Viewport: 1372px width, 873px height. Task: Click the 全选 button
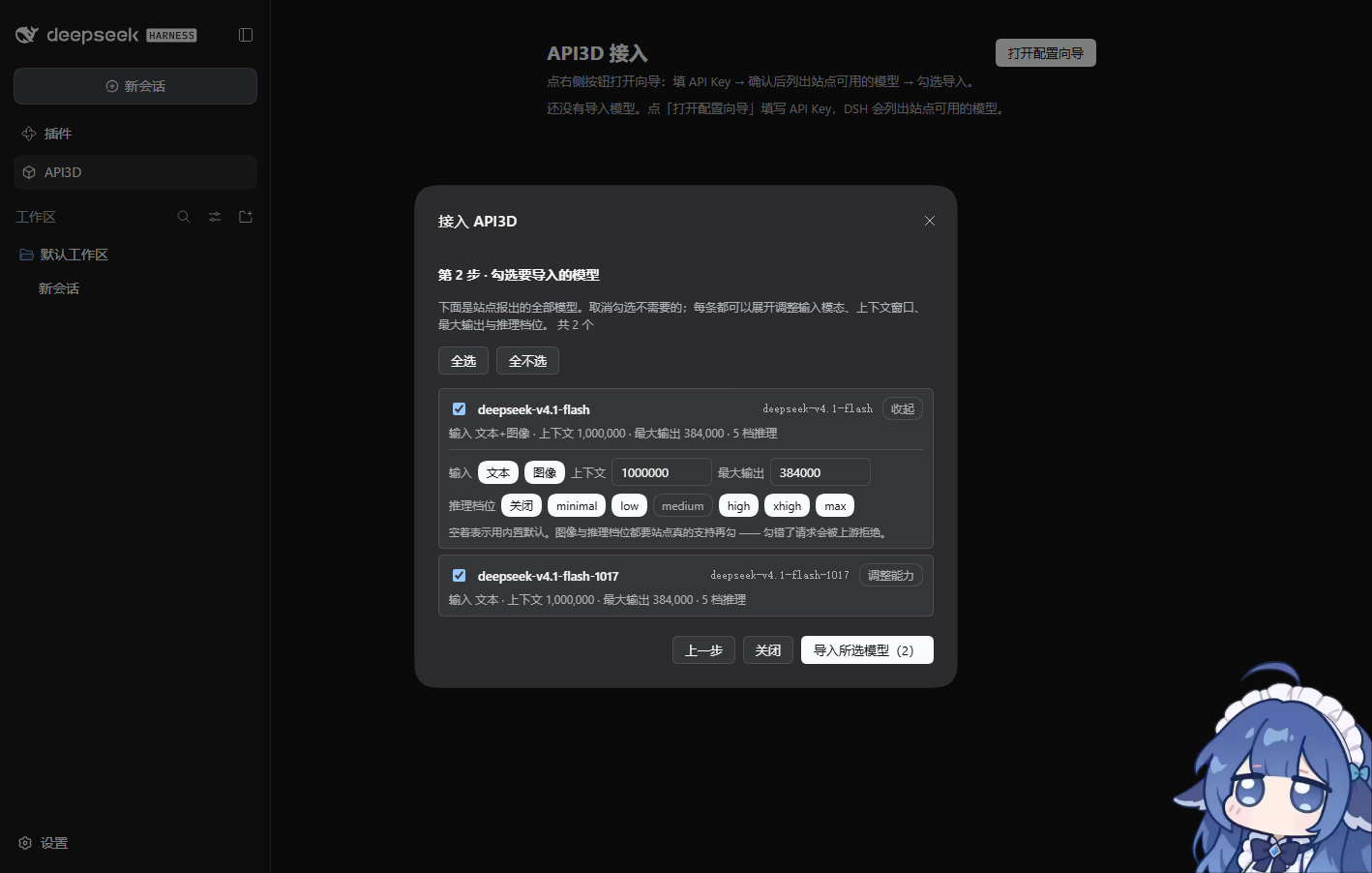pos(463,361)
